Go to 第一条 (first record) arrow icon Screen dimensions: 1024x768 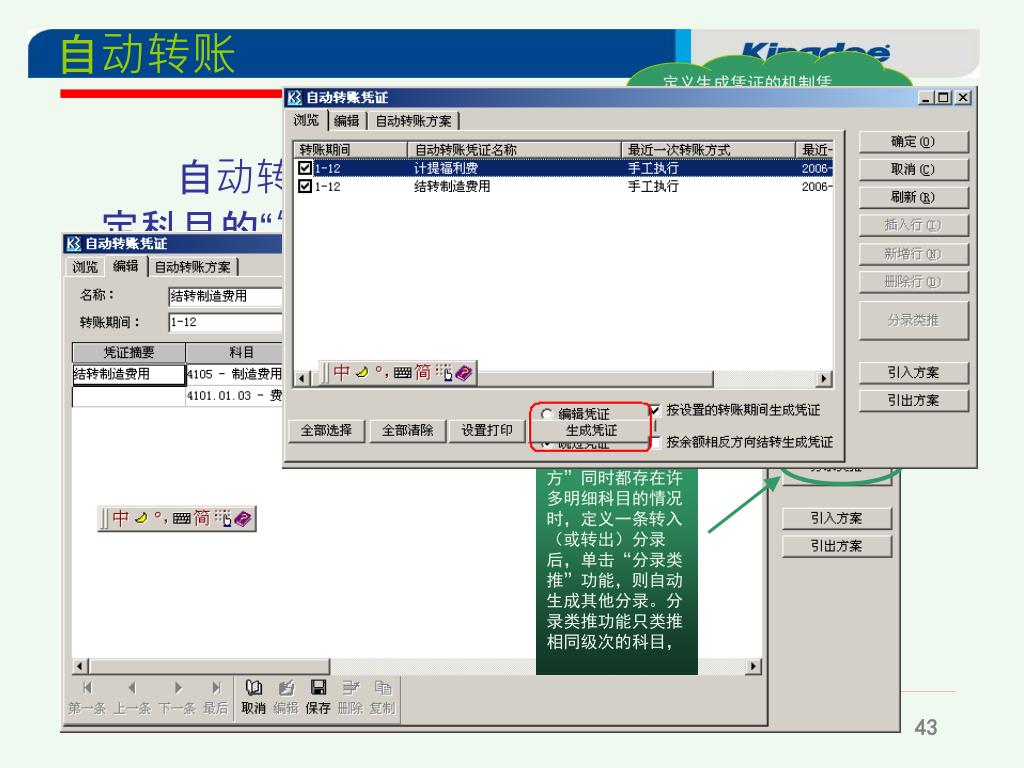click(x=88, y=687)
